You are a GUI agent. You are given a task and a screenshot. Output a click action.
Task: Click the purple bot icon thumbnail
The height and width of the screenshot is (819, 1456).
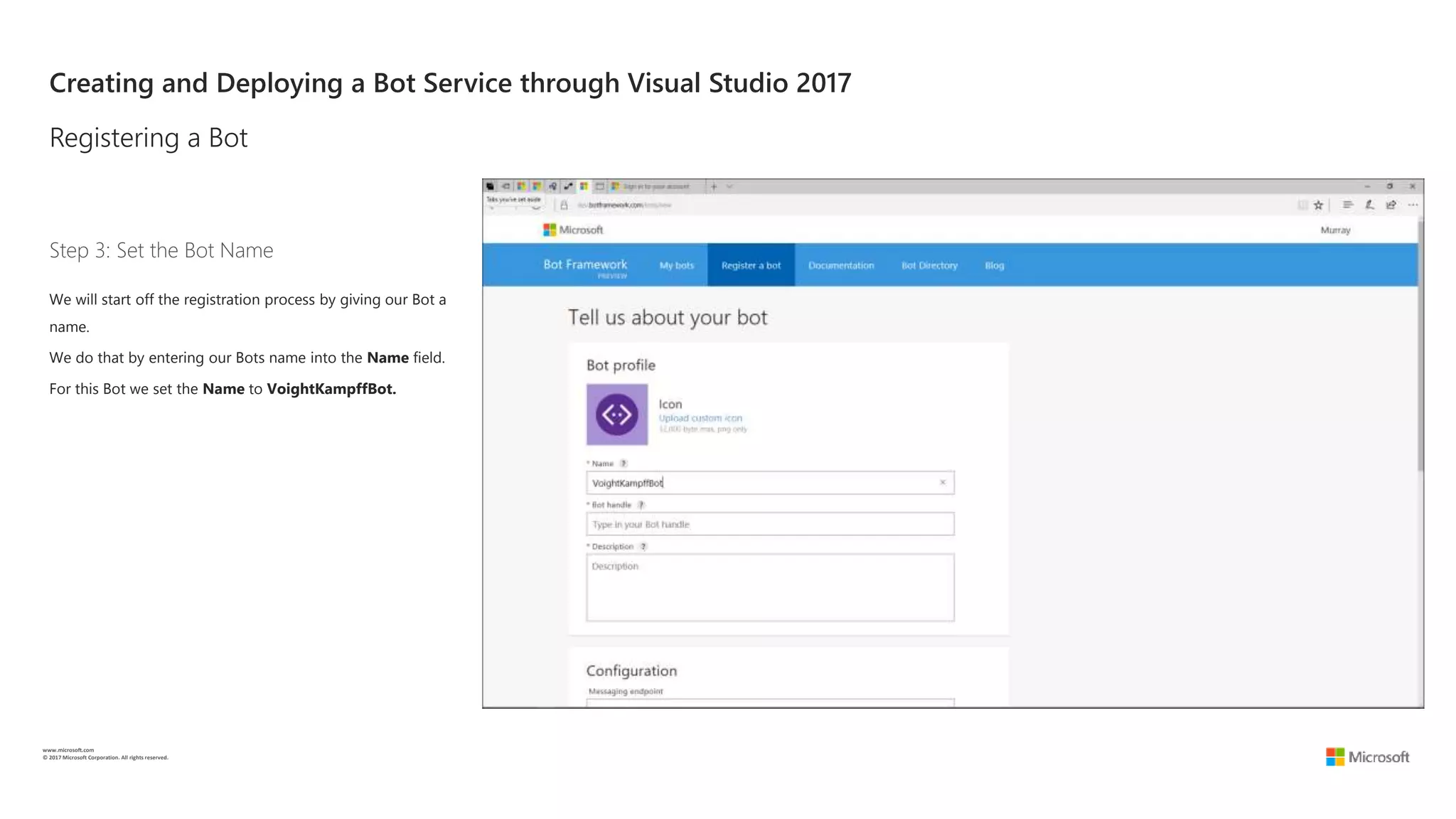click(616, 414)
